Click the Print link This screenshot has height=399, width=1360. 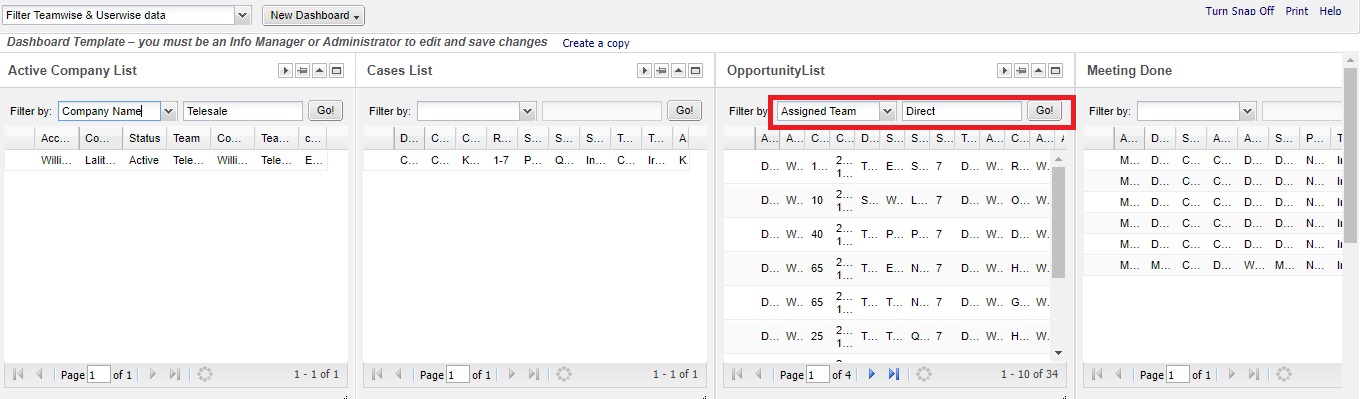[x=1296, y=11]
